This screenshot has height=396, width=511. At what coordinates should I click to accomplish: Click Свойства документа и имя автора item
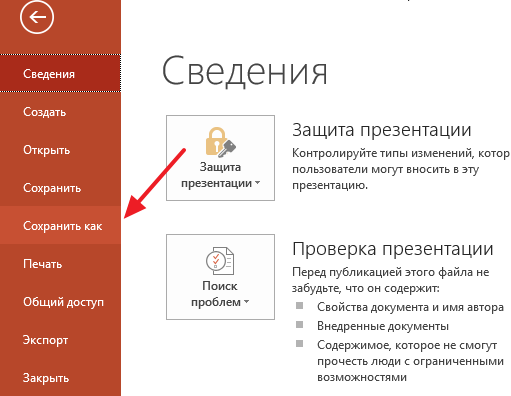pyautogui.click(x=410, y=307)
